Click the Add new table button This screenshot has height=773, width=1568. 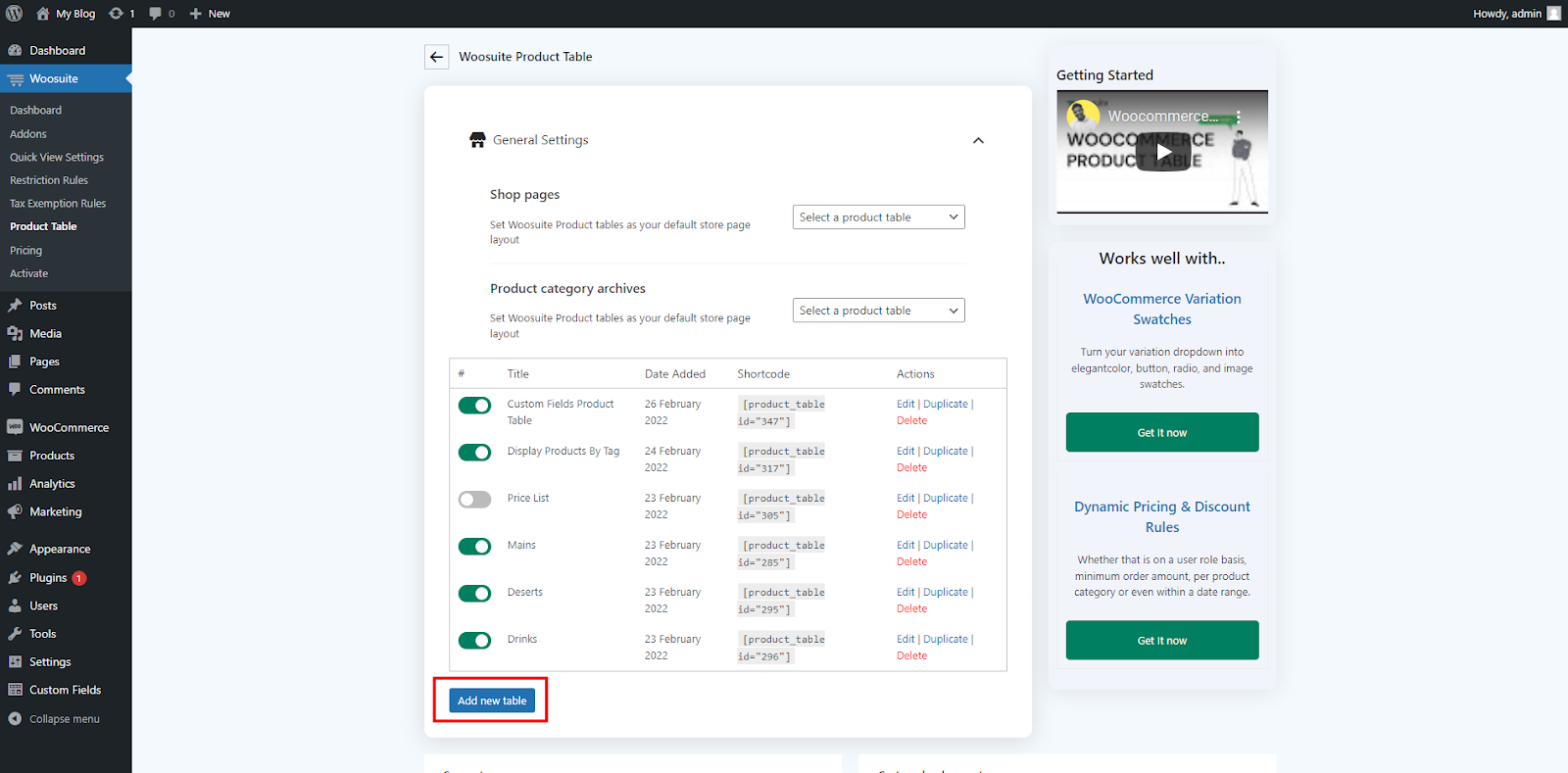coord(492,701)
